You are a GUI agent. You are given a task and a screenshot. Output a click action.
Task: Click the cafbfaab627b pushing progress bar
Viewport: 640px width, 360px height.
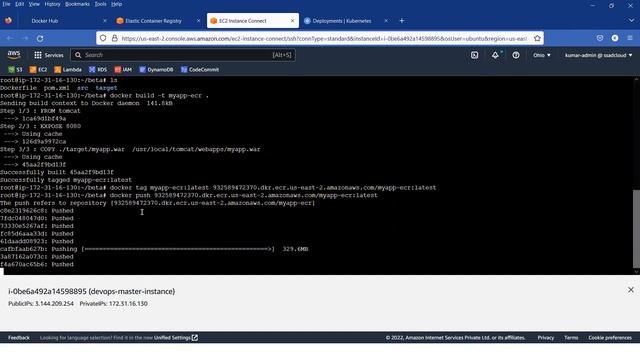(178, 249)
